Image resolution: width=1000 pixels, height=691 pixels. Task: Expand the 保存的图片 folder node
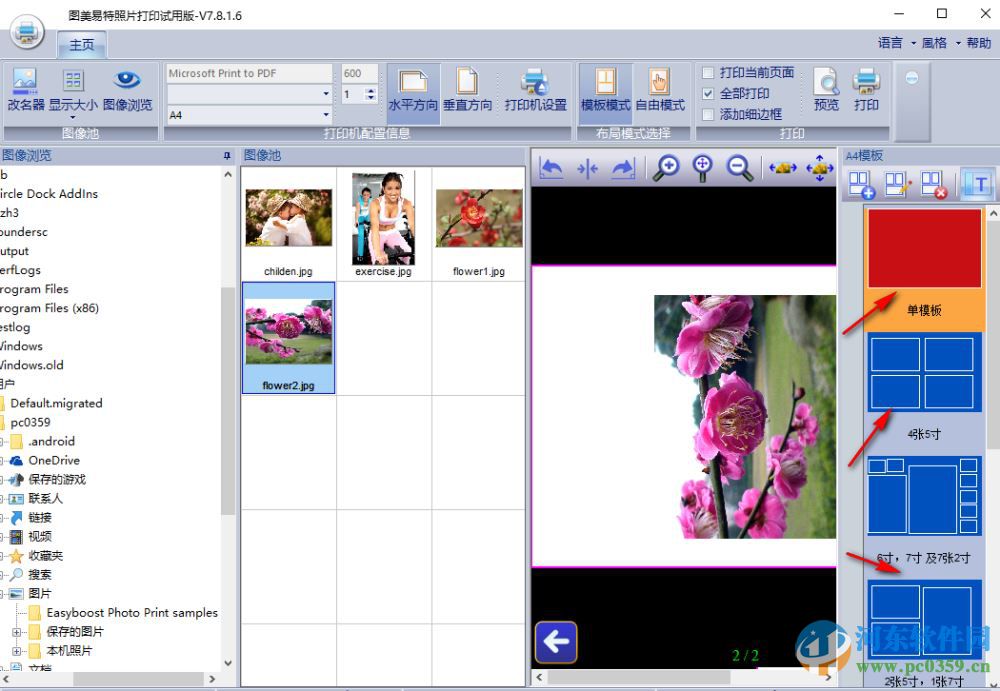[17, 632]
